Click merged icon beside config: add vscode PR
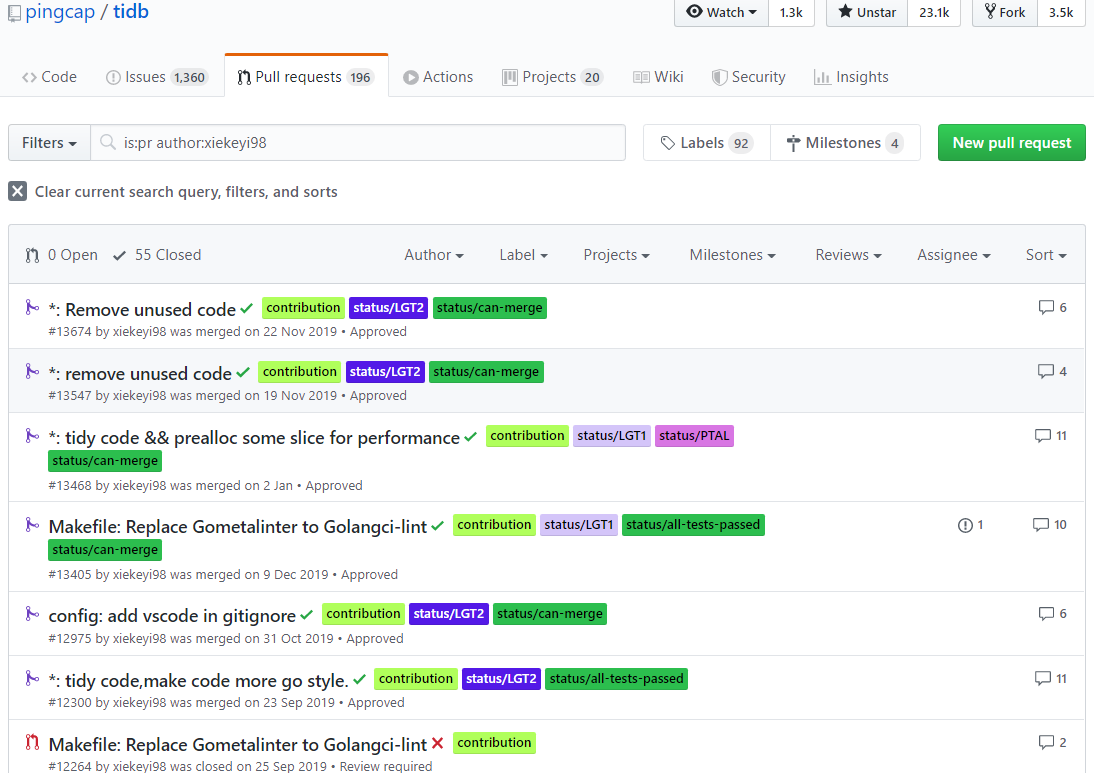 click(32, 614)
